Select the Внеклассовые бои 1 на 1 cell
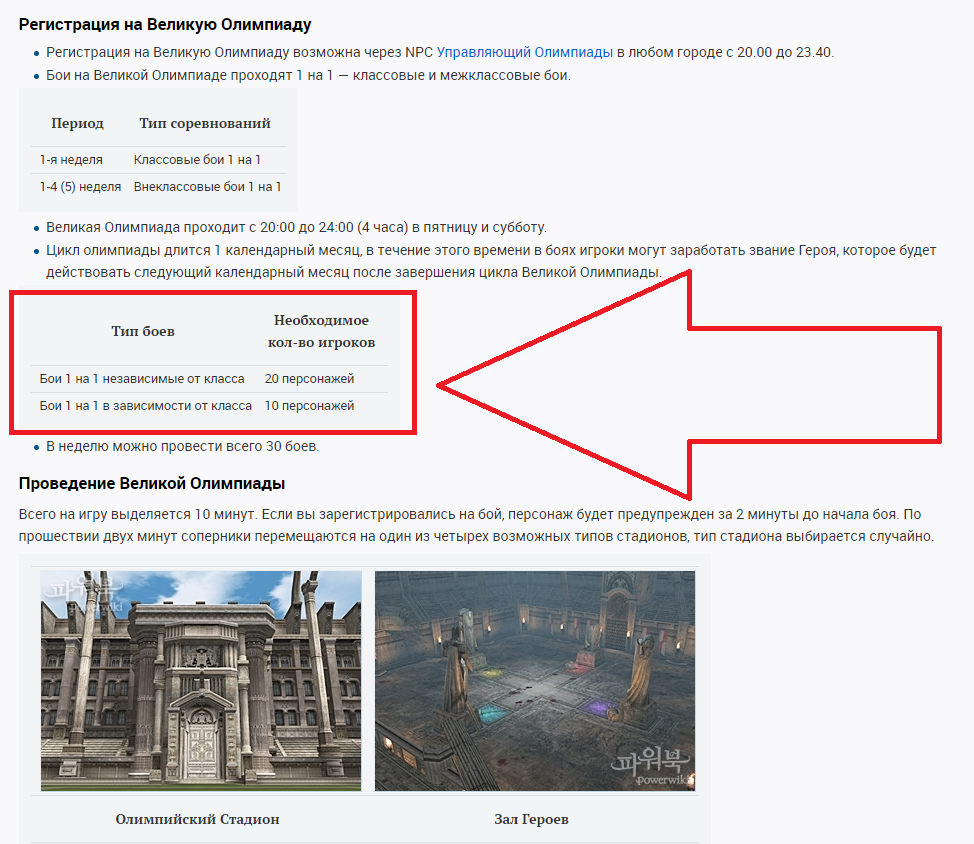 point(207,187)
